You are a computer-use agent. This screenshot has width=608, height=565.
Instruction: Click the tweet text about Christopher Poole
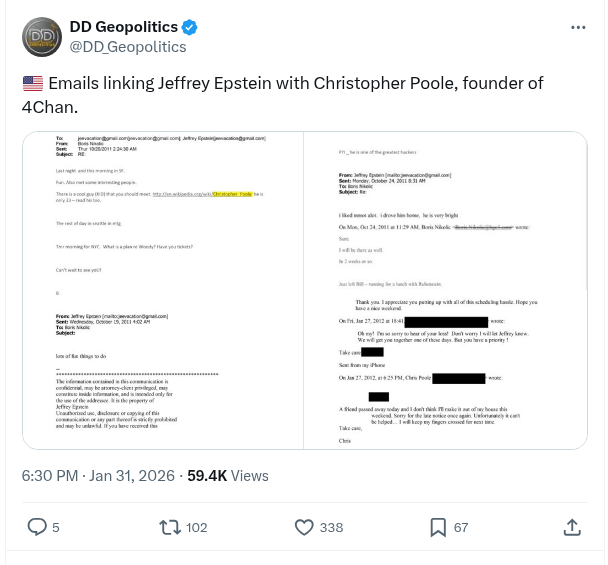[290, 94]
